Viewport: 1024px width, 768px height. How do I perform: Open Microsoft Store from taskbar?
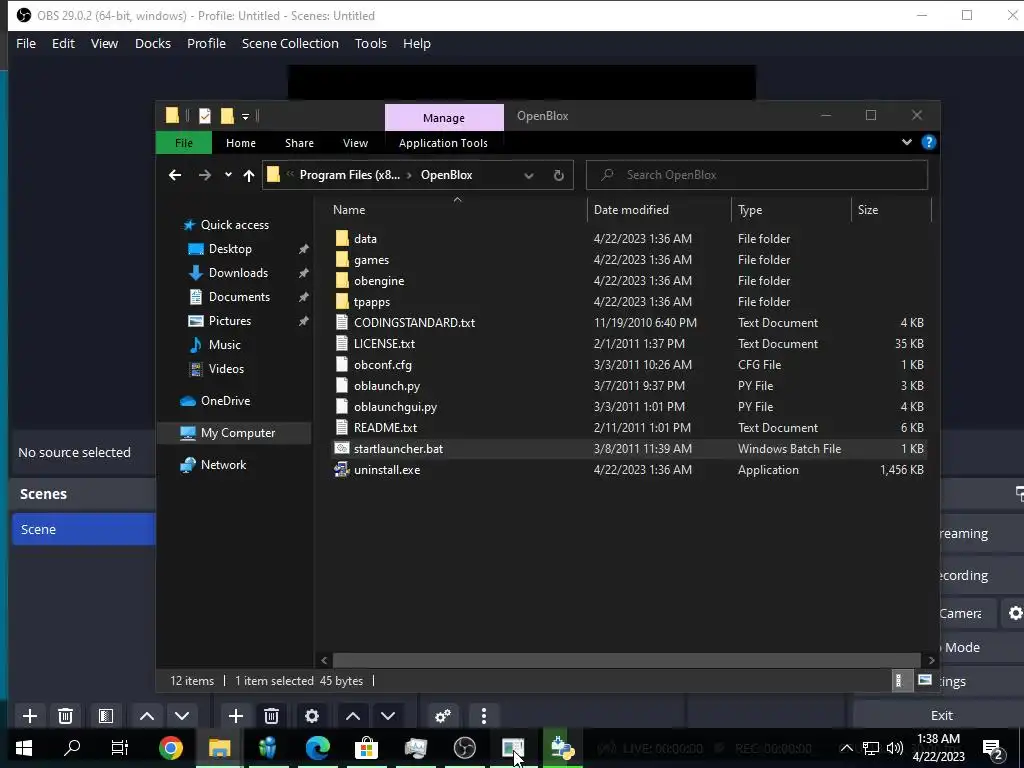[366, 748]
